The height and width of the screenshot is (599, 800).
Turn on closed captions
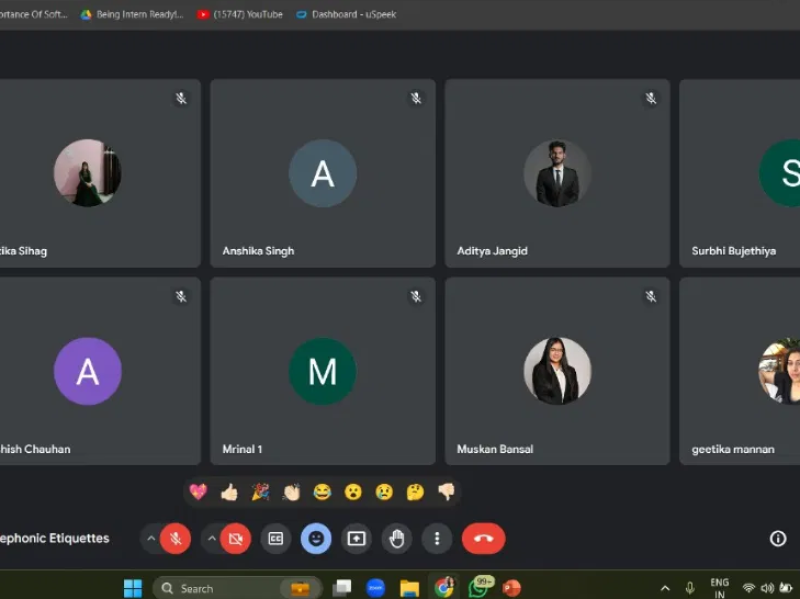click(x=276, y=538)
